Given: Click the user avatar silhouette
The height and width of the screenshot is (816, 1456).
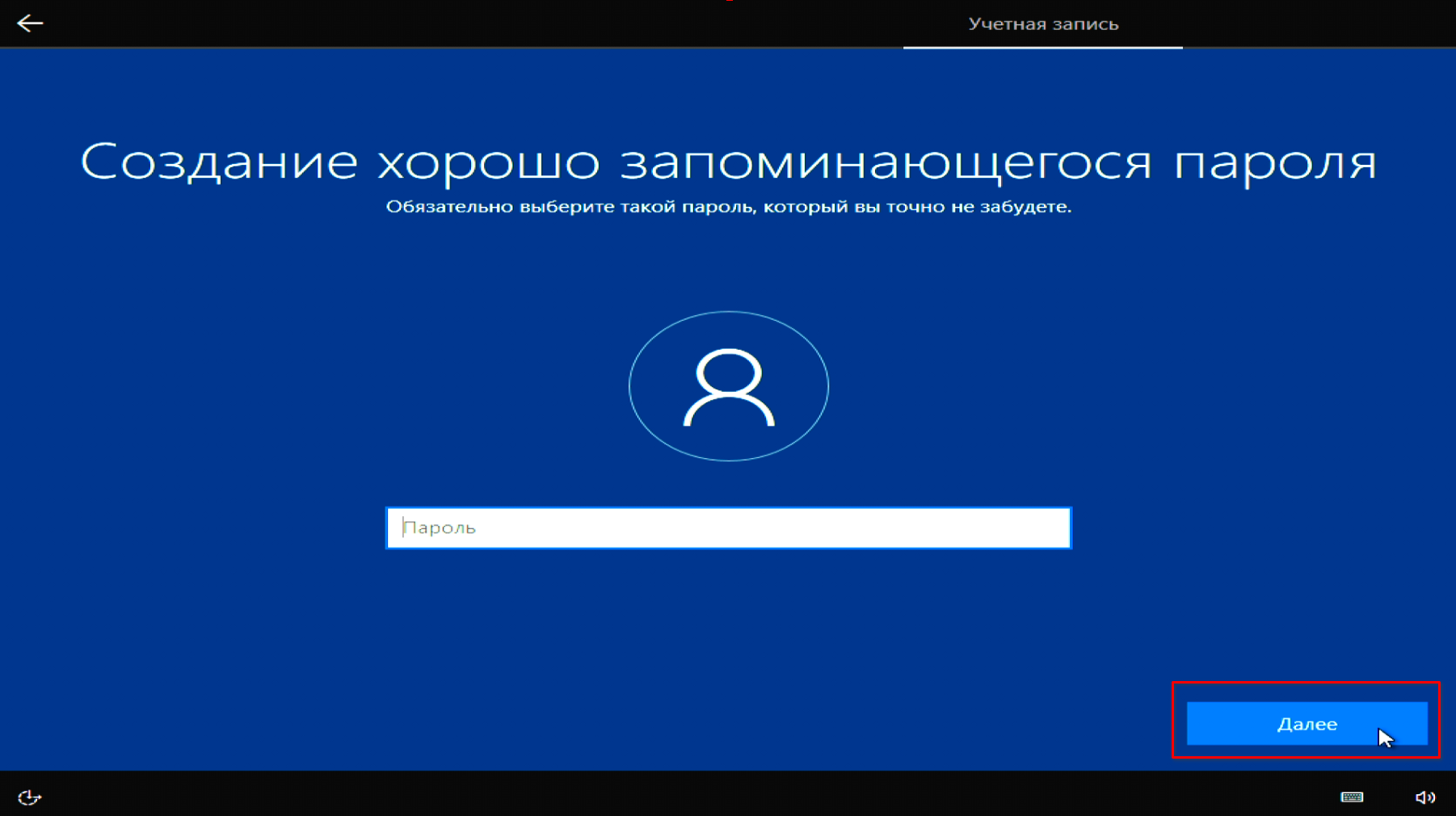Looking at the screenshot, I should (729, 388).
